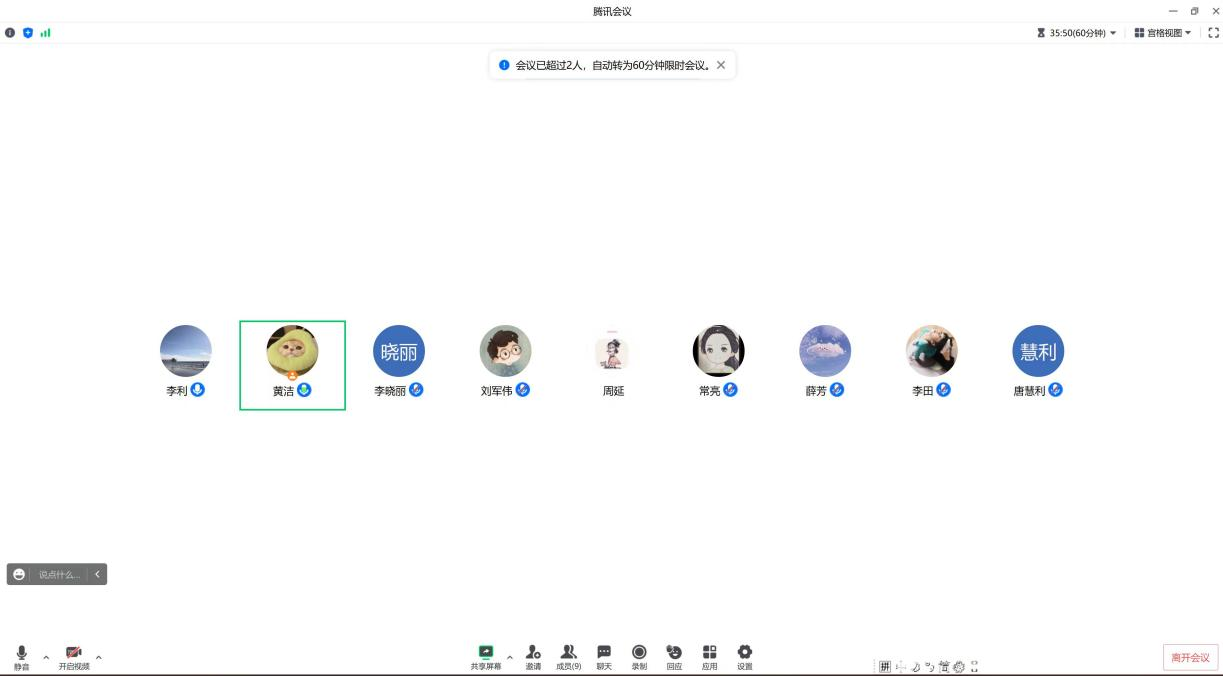1223x676 pixels.
Task: Toggle fullscreen mode icon at top right
Action: click(1213, 33)
